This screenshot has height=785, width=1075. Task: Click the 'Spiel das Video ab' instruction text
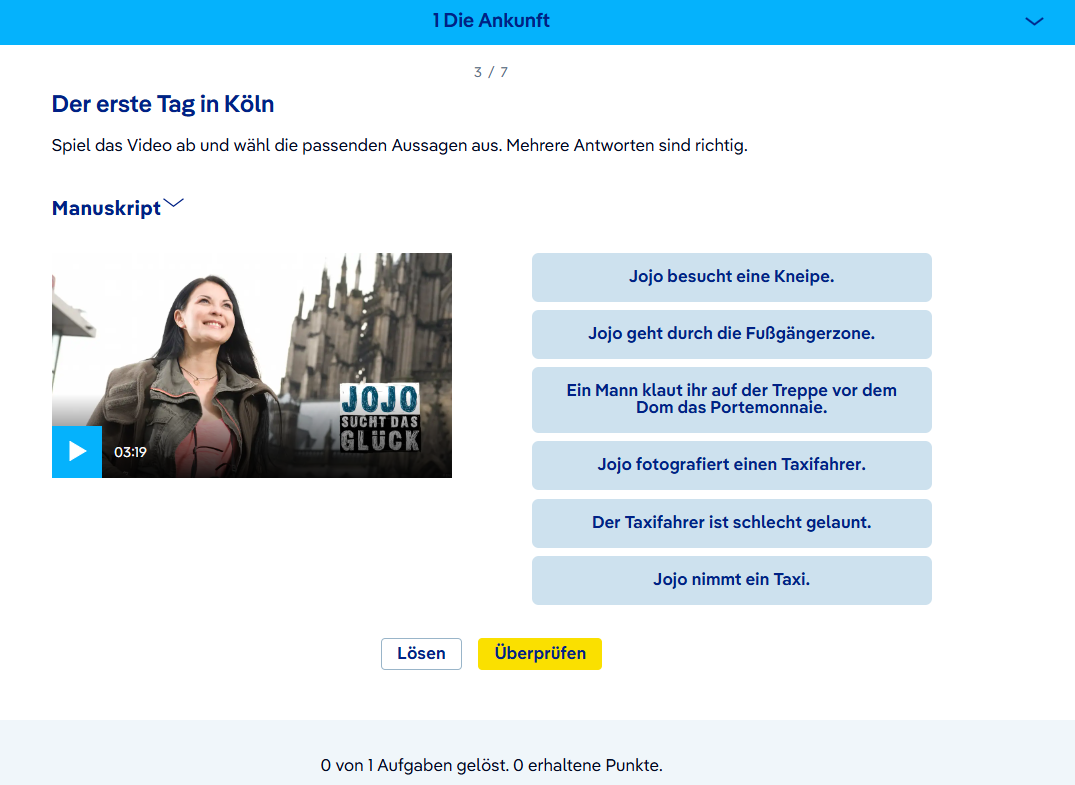(400, 145)
